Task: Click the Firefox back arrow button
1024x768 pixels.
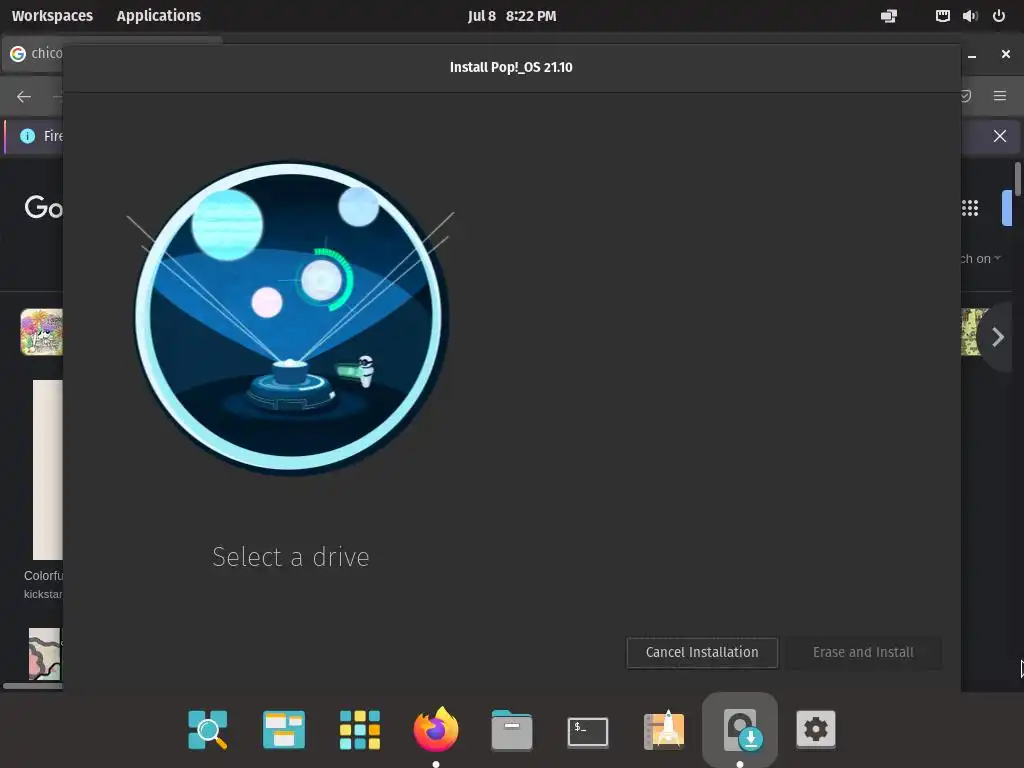Action: tap(24, 97)
